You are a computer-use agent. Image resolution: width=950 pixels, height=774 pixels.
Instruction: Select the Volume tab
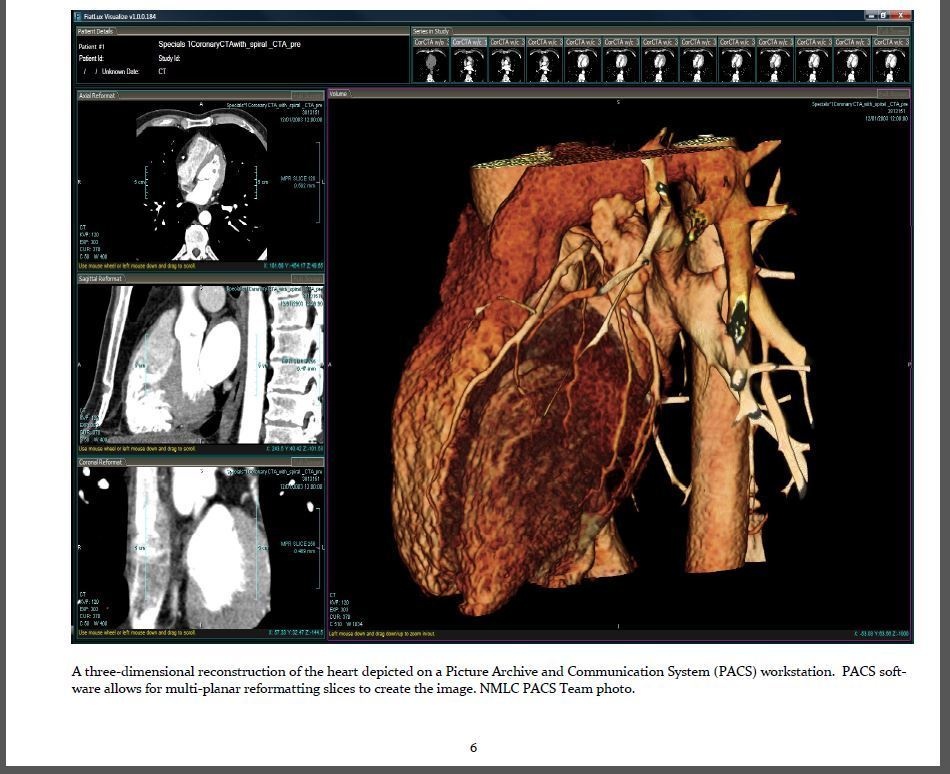pyautogui.click(x=339, y=93)
